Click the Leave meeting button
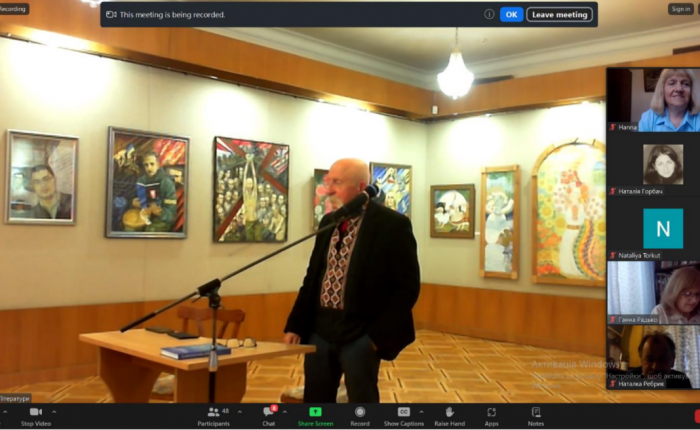The image size is (700, 430). pyautogui.click(x=559, y=15)
